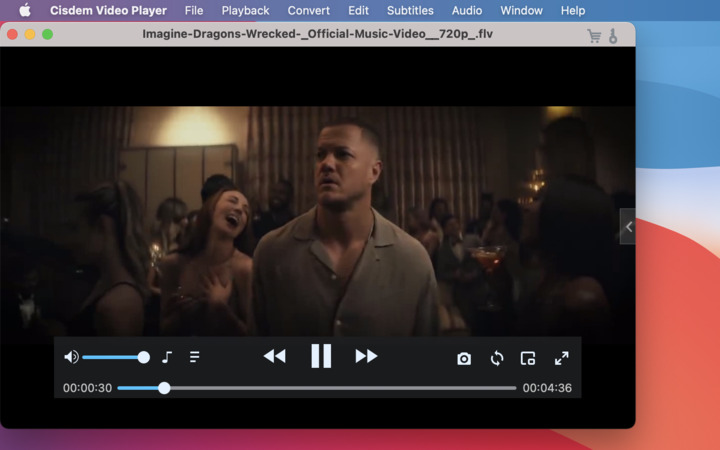Screen dimensions: 720x450
Task: Open the playlist list icon
Action: (195, 357)
